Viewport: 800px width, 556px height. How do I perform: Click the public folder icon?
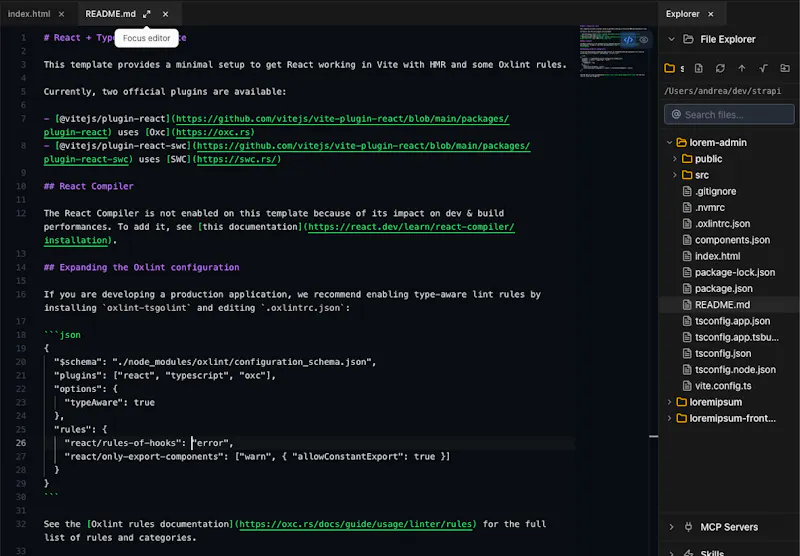click(x=687, y=159)
